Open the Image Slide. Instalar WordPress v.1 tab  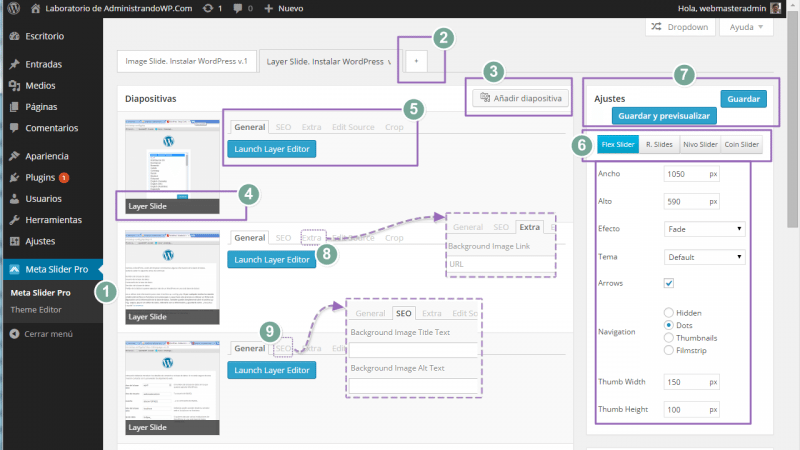186,61
